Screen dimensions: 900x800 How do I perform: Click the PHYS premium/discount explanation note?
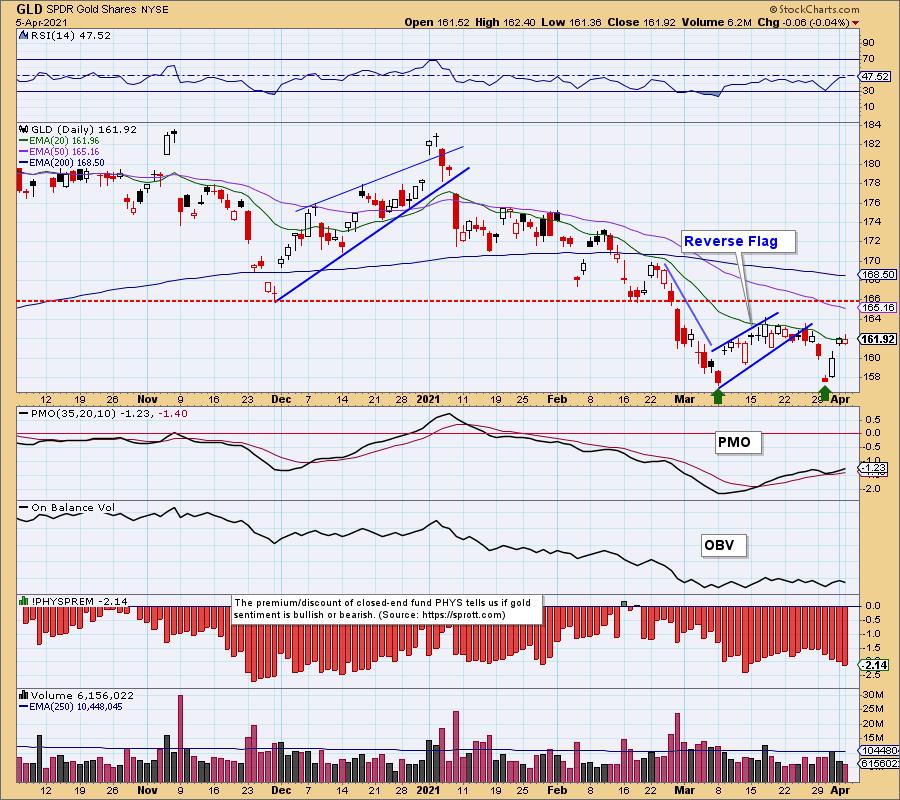[x=387, y=609]
